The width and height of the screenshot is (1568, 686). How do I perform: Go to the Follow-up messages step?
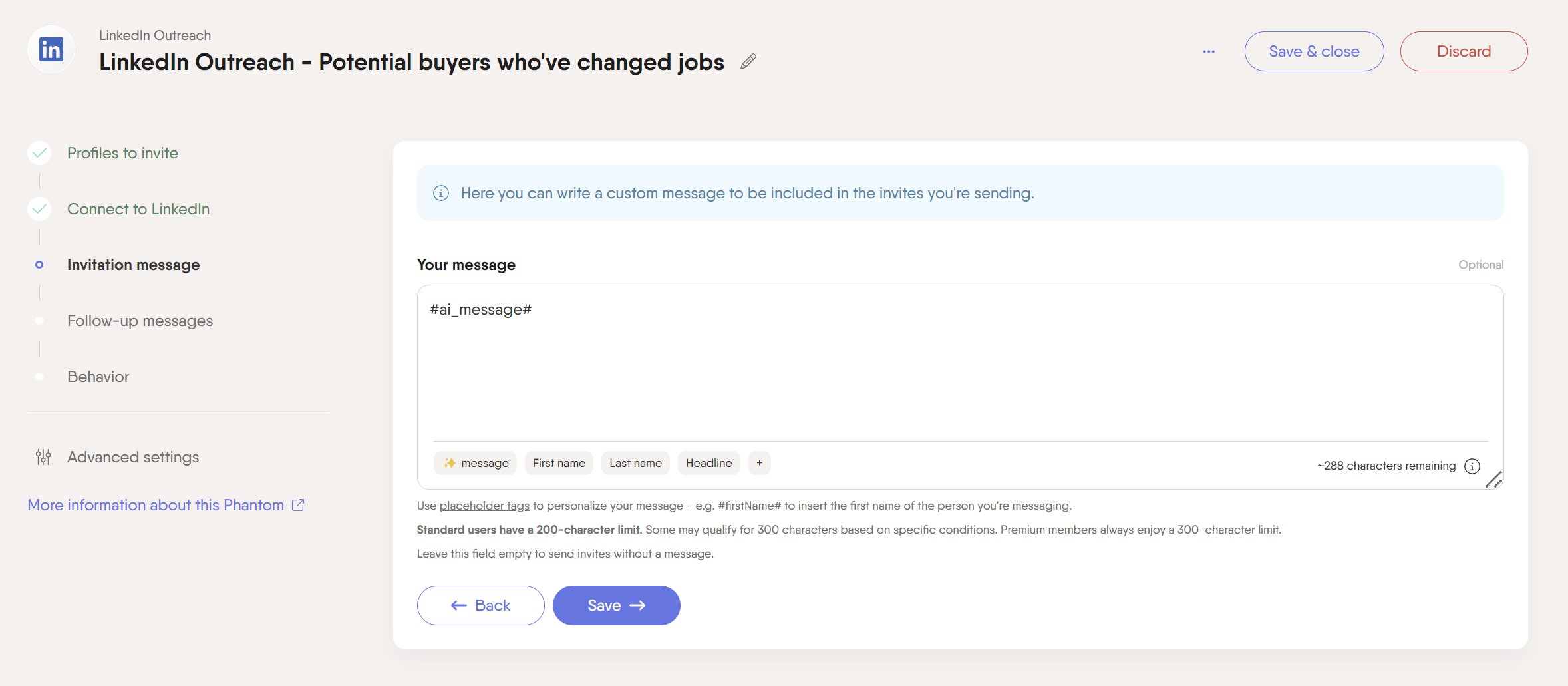tap(139, 320)
